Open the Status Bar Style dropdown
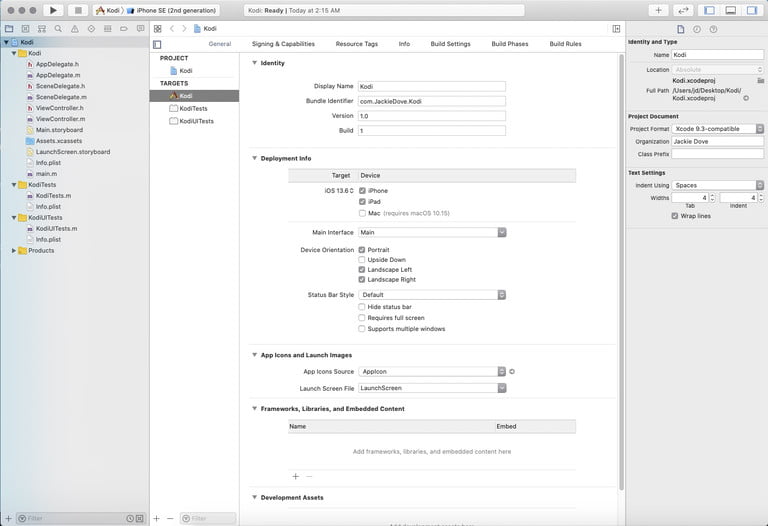 pyautogui.click(x=432, y=295)
